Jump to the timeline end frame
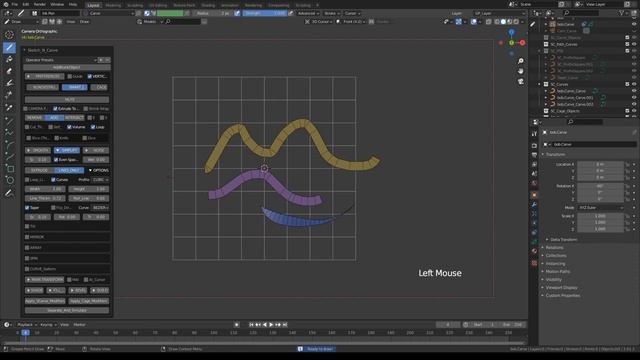Image resolution: width=640 pixels, height=360 pixels. coord(285,324)
